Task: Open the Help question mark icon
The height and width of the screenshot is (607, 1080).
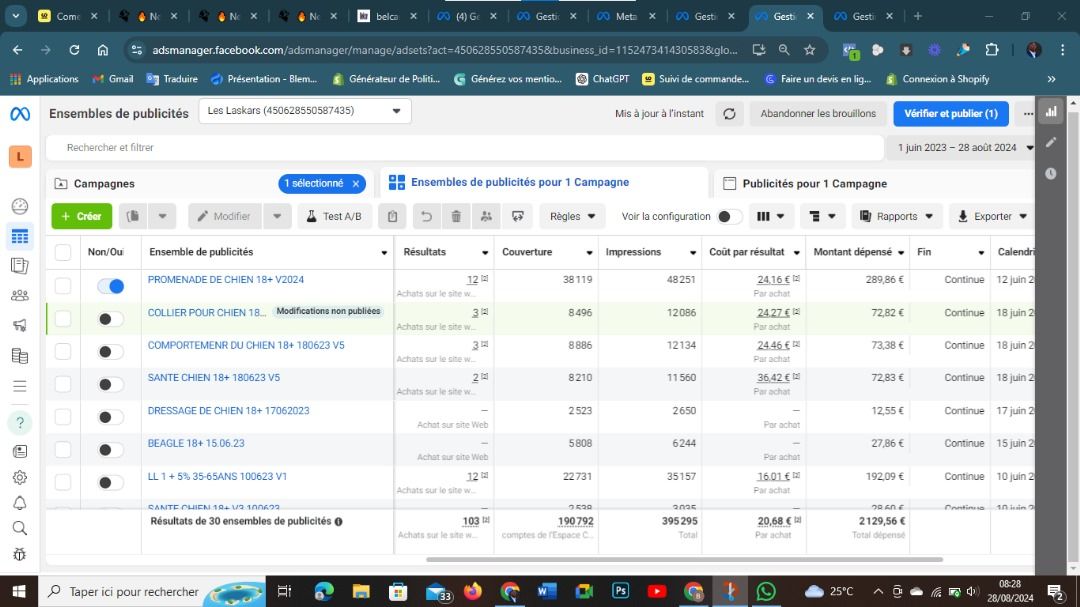Action: 20,422
